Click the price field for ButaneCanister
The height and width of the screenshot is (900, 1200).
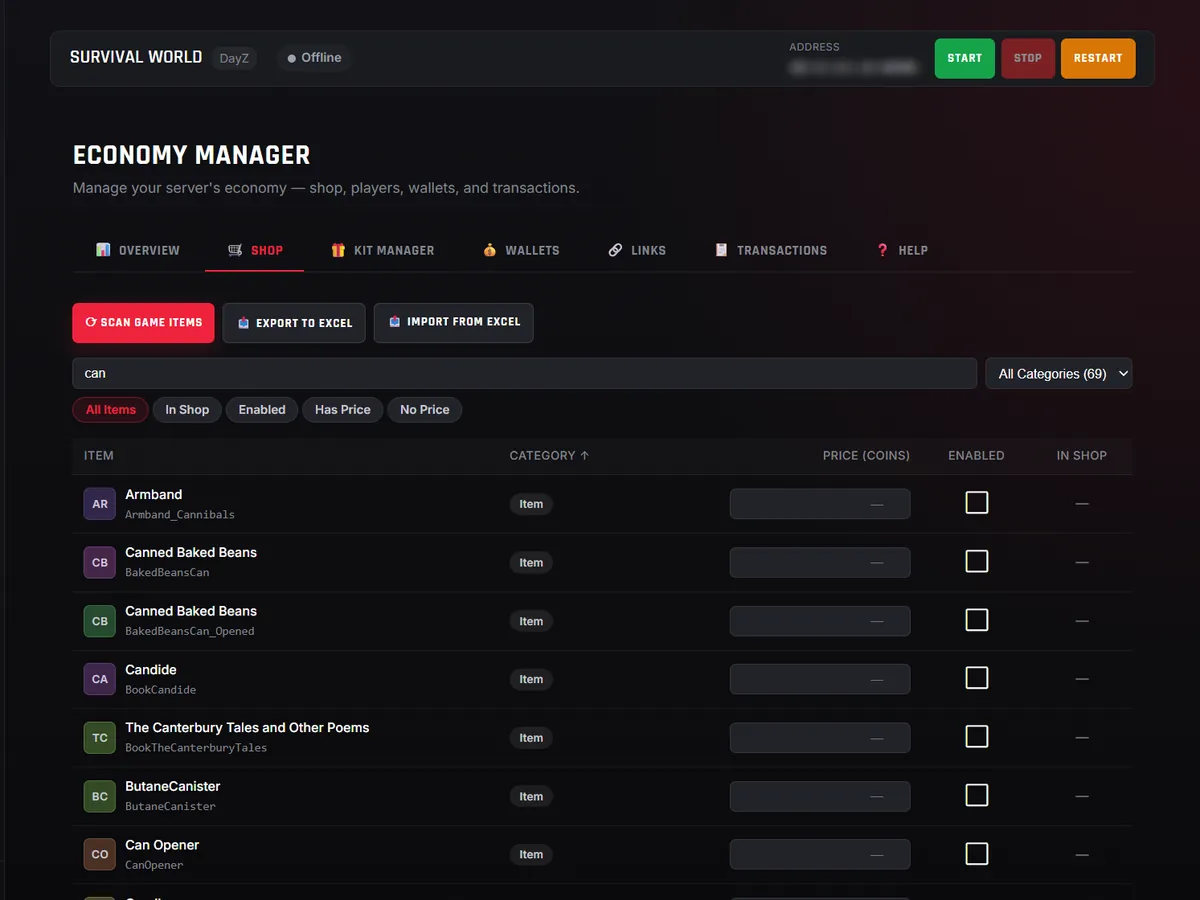point(820,796)
